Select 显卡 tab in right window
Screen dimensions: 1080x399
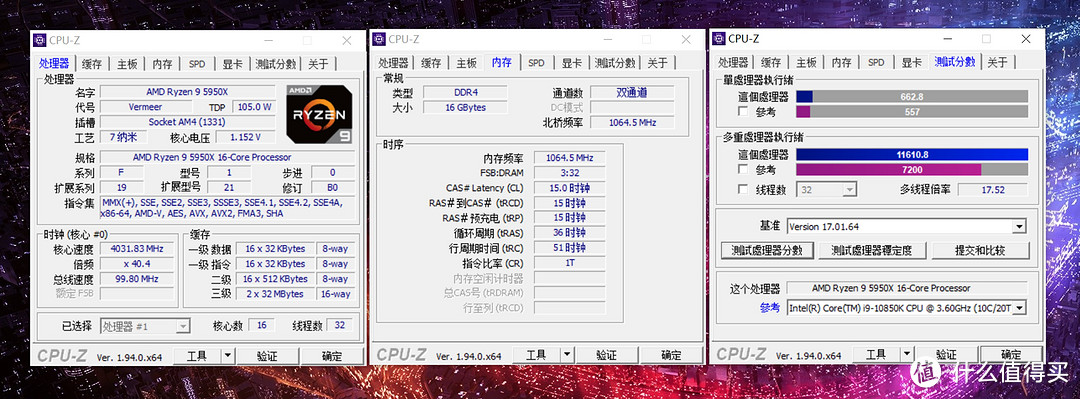point(911,62)
